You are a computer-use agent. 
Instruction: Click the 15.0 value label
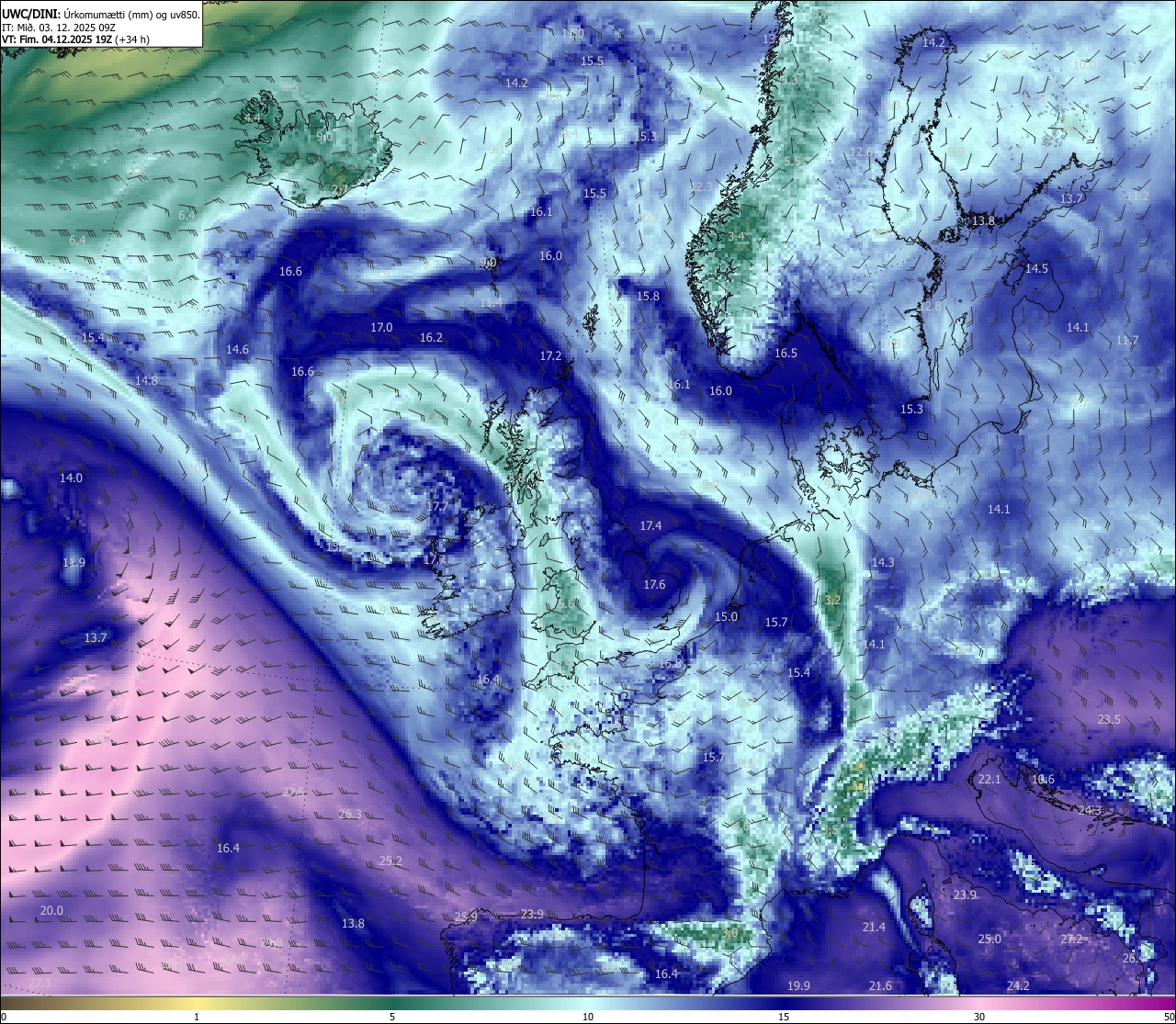click(726, 616)
